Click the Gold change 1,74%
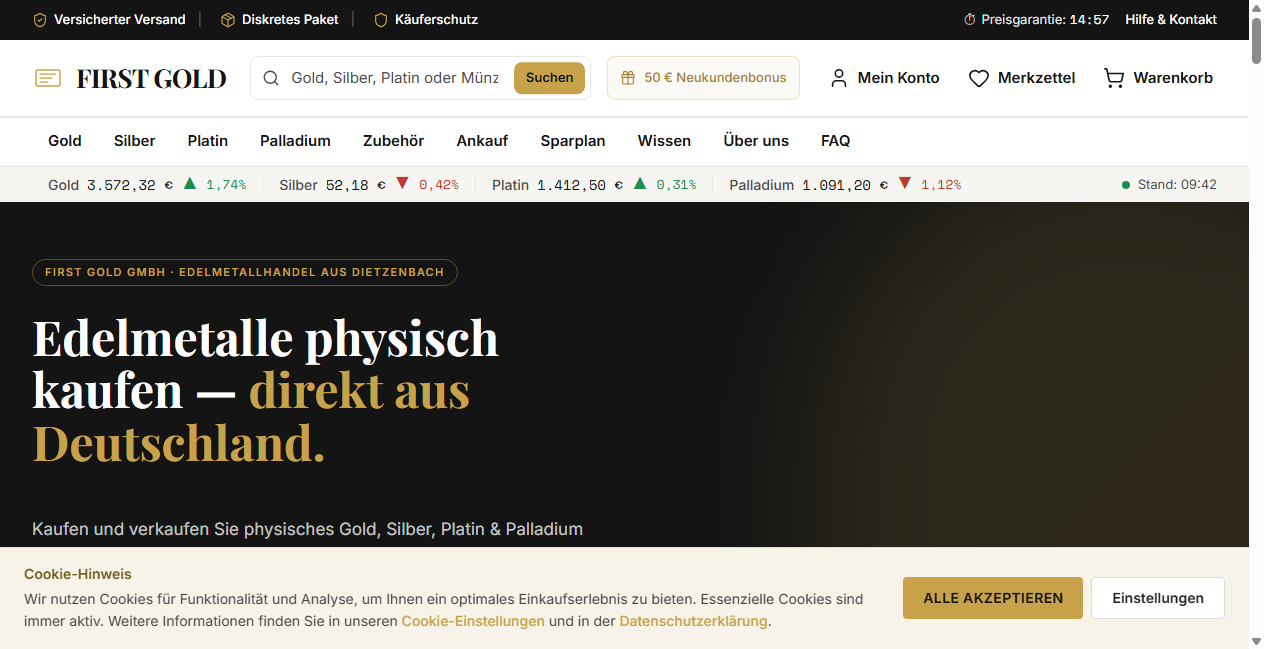This screenshot has height=649, width=1264. (226, 185)
